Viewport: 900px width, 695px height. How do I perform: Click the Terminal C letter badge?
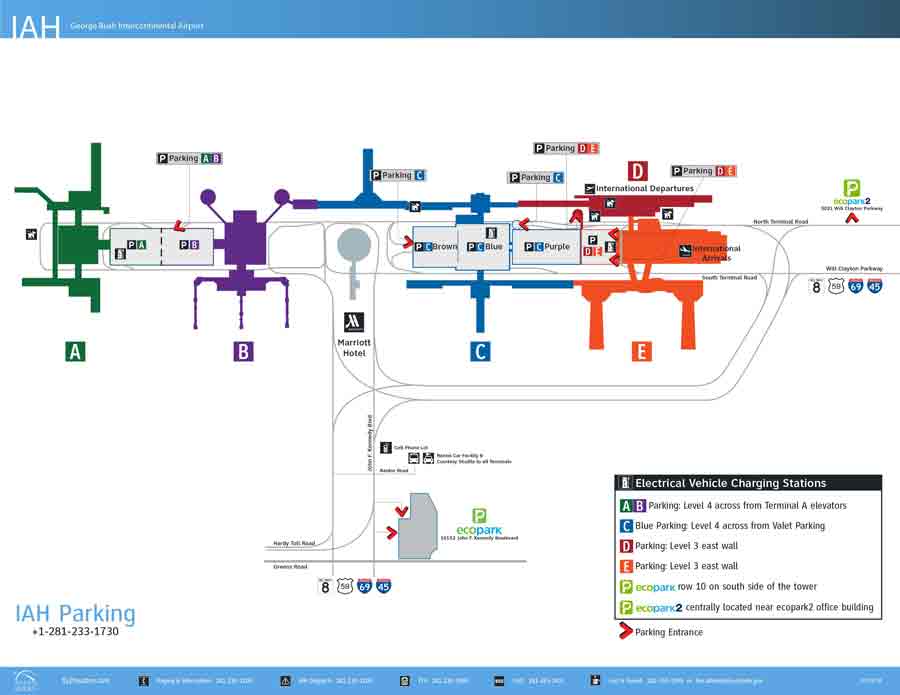click(x=481, y=350)
